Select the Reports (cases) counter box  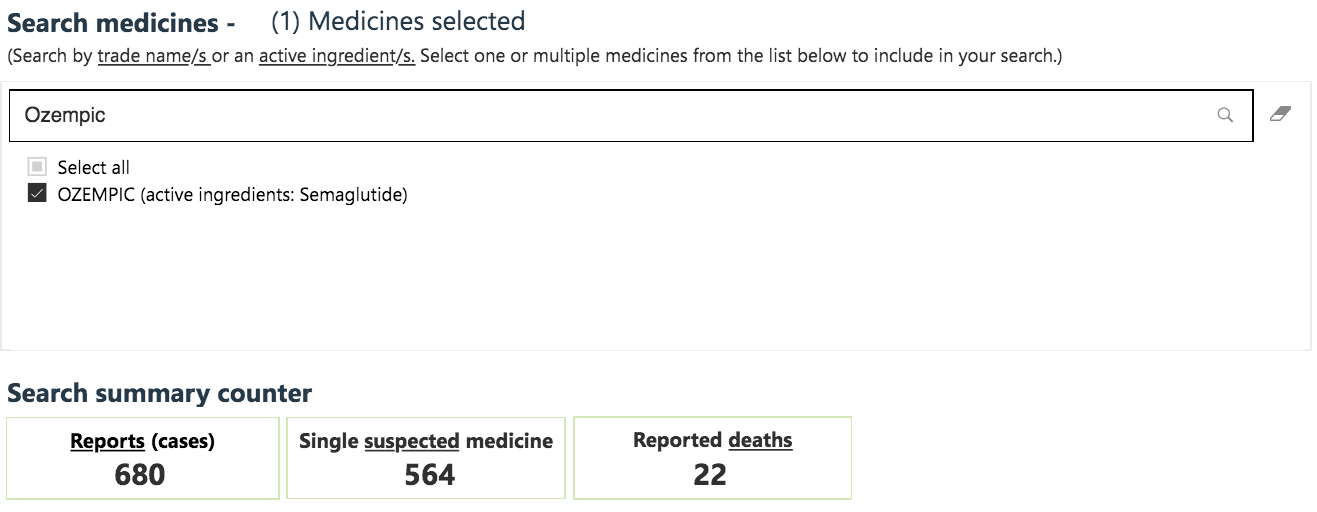coord(142,458)
